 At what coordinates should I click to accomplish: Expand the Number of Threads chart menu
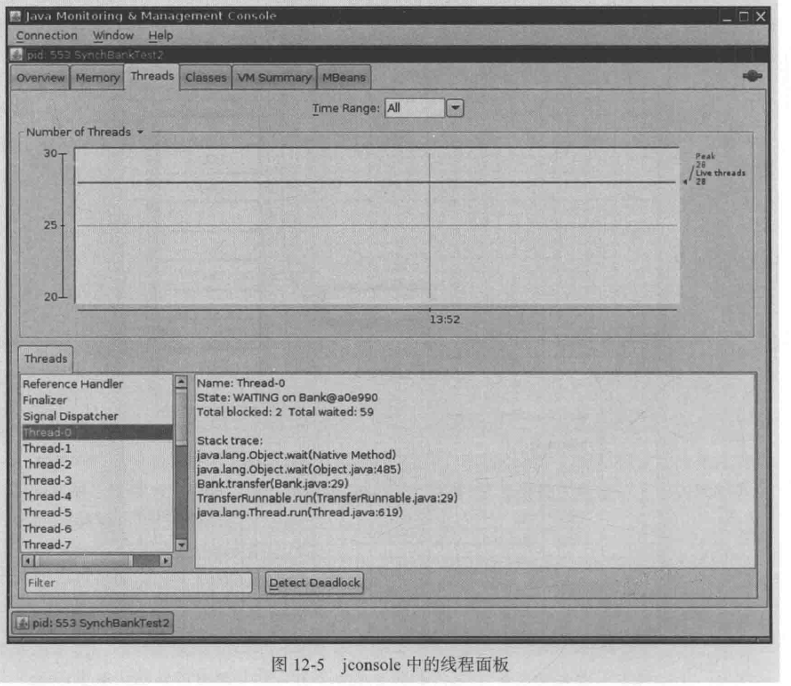point(140,132)
